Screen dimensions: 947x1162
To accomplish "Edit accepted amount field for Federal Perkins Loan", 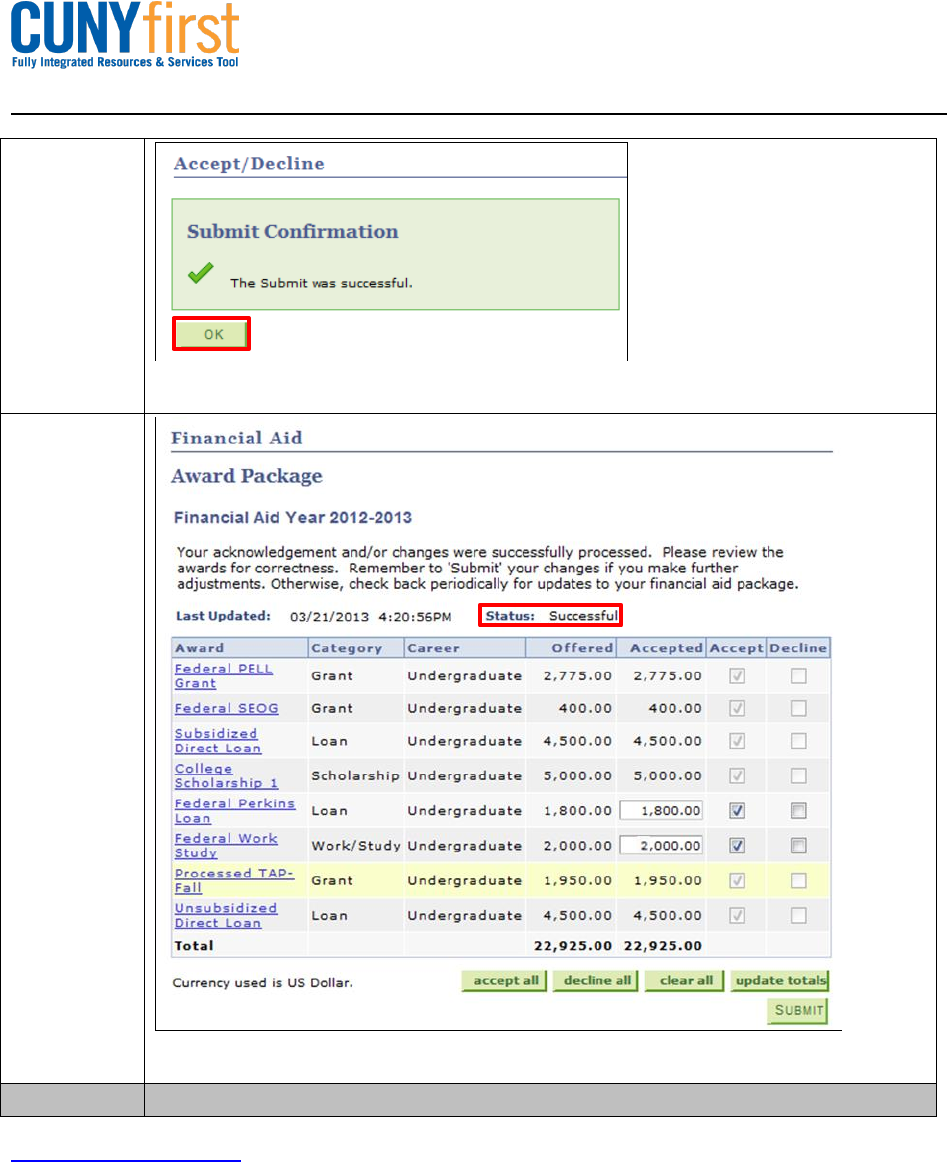I will point(661,811).
